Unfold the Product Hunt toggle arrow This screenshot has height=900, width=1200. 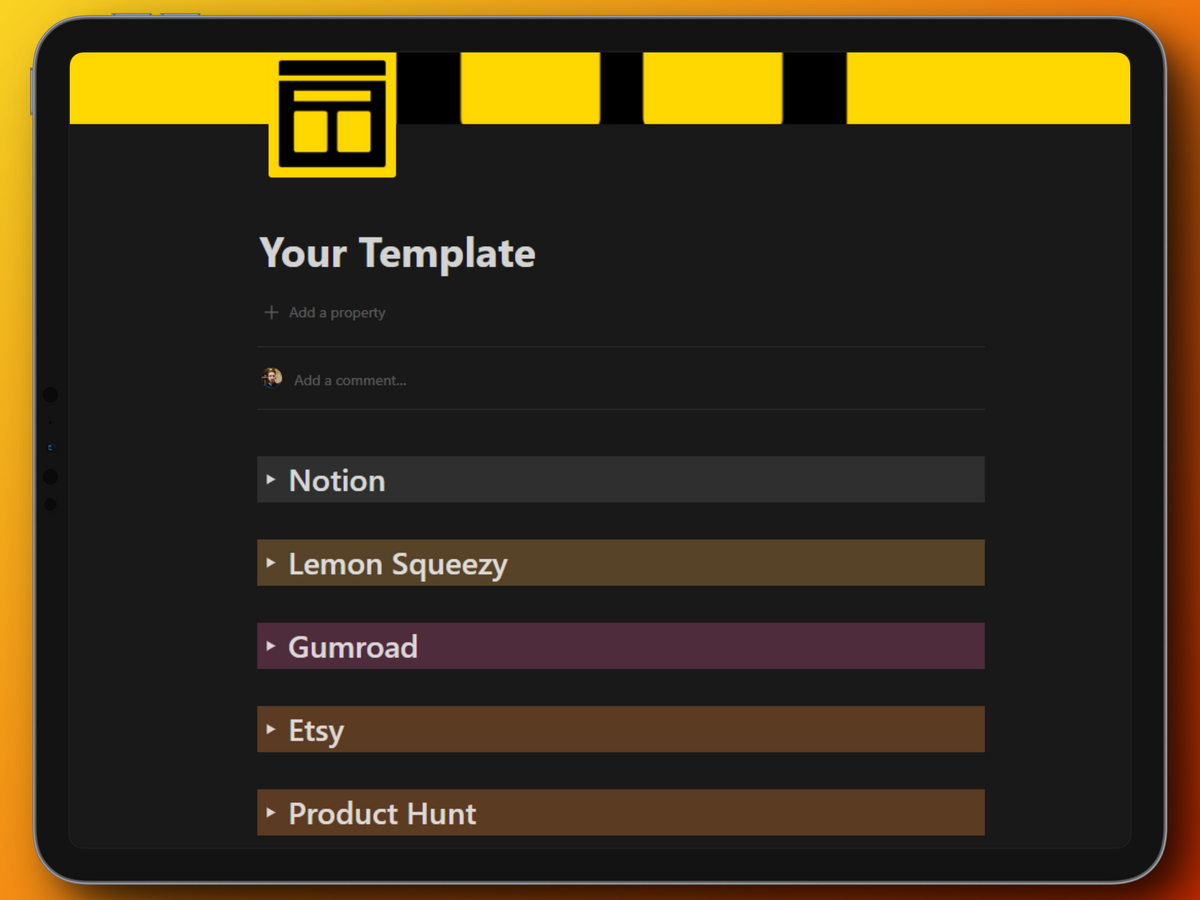pos(271,813)
